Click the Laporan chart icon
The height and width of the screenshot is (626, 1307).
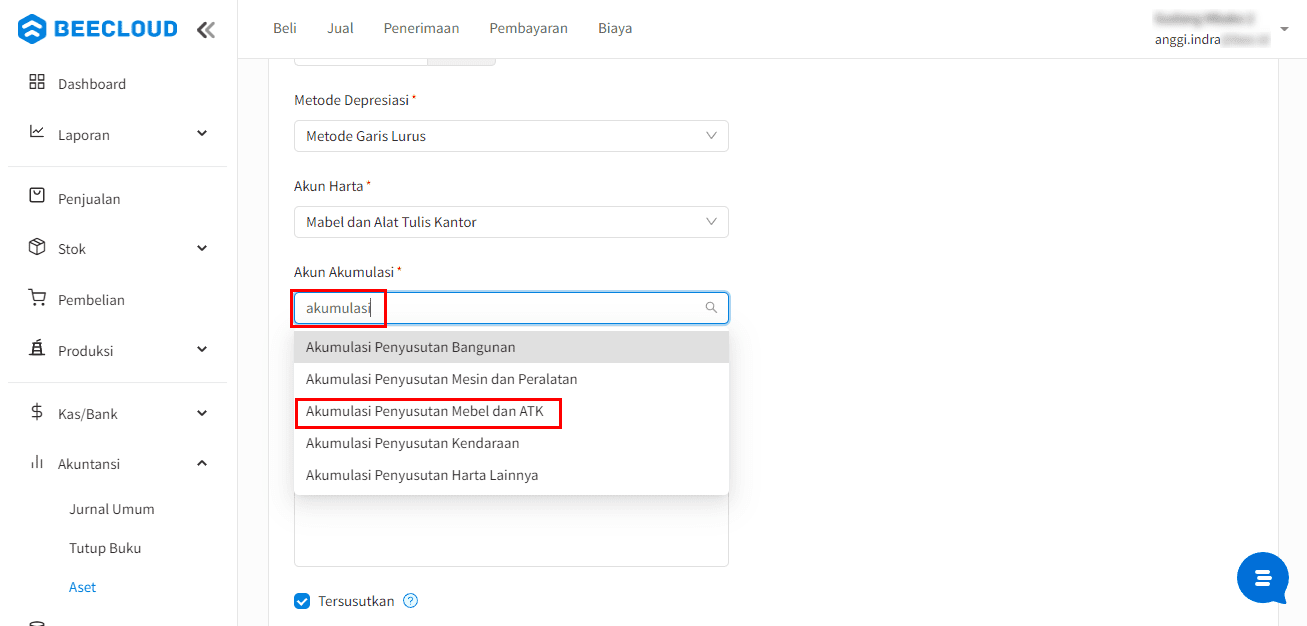tap(37, 132)
